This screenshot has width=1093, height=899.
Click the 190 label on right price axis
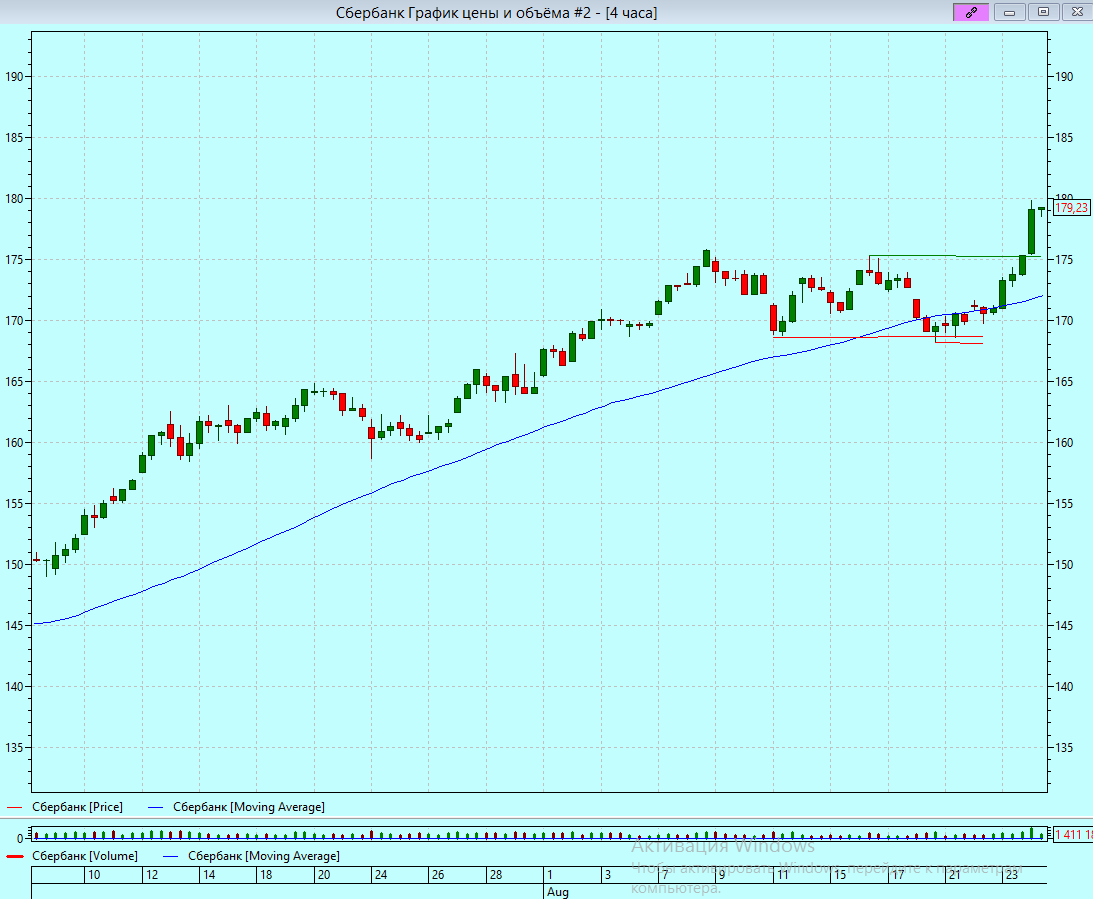(x=1064, y=77)
